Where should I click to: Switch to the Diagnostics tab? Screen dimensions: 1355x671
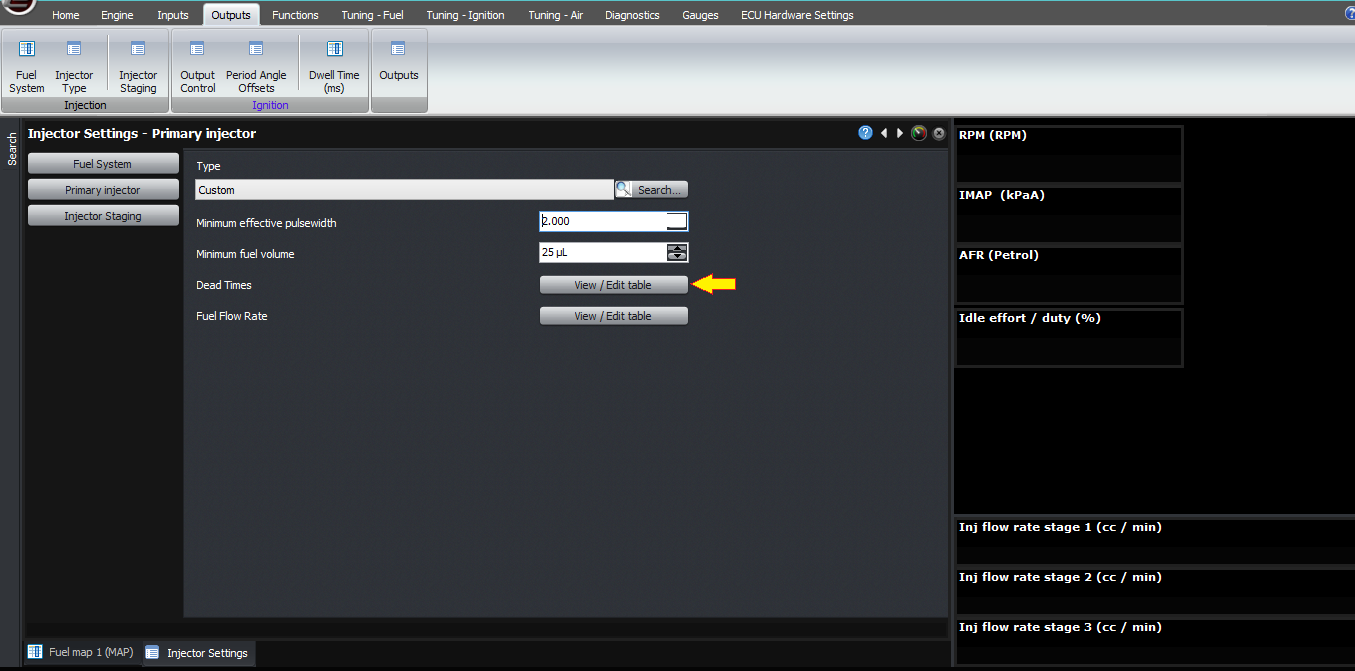(632, 15)
